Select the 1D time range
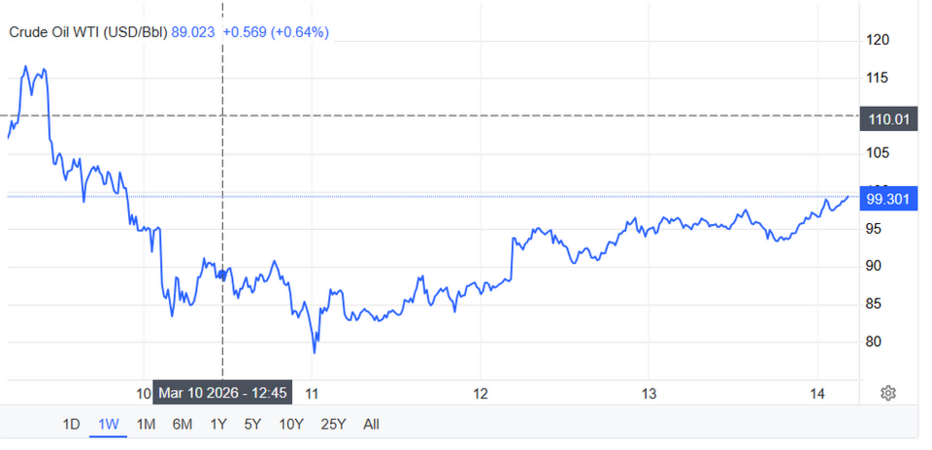This screenshot has width=932, height=450. [71, 424]
